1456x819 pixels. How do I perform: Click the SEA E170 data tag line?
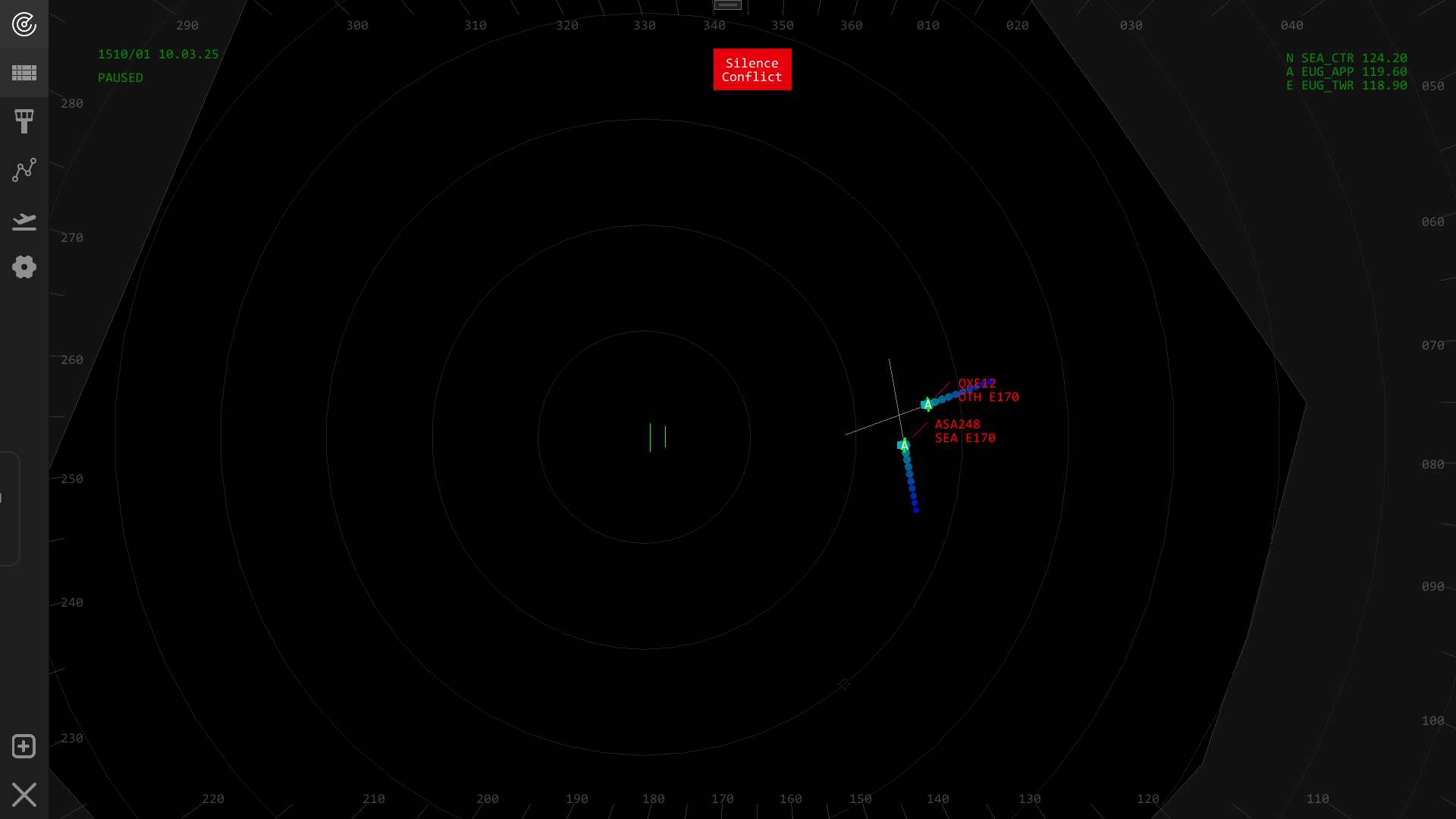click(965, 438)
